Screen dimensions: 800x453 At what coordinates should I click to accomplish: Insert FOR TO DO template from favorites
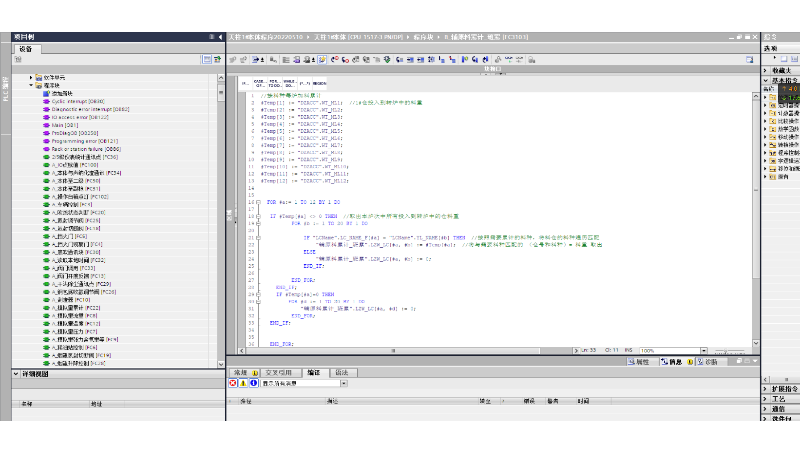tap(274, 83)
